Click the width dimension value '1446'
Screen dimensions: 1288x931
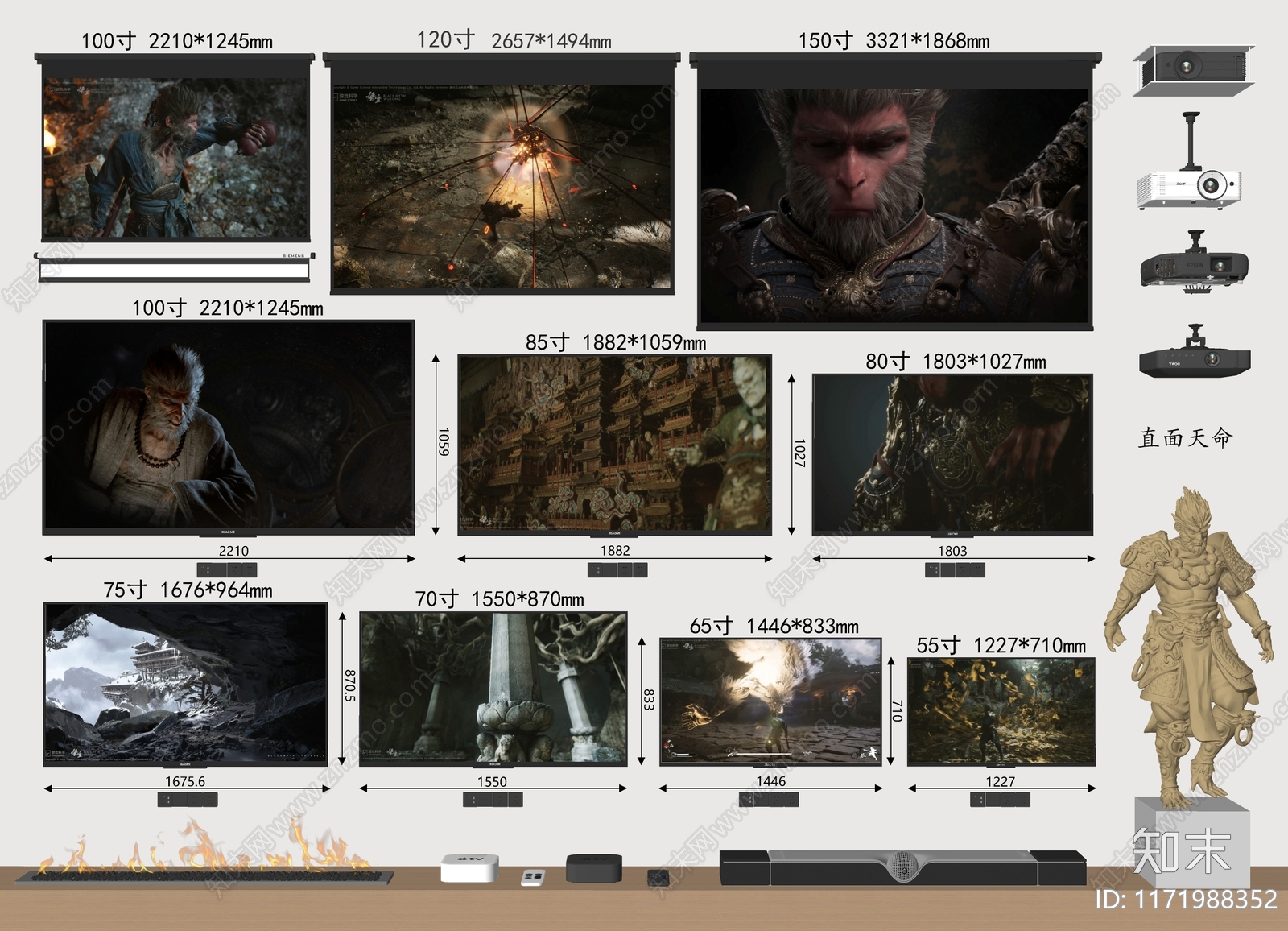pyautogui.click(x=770, y=781)
